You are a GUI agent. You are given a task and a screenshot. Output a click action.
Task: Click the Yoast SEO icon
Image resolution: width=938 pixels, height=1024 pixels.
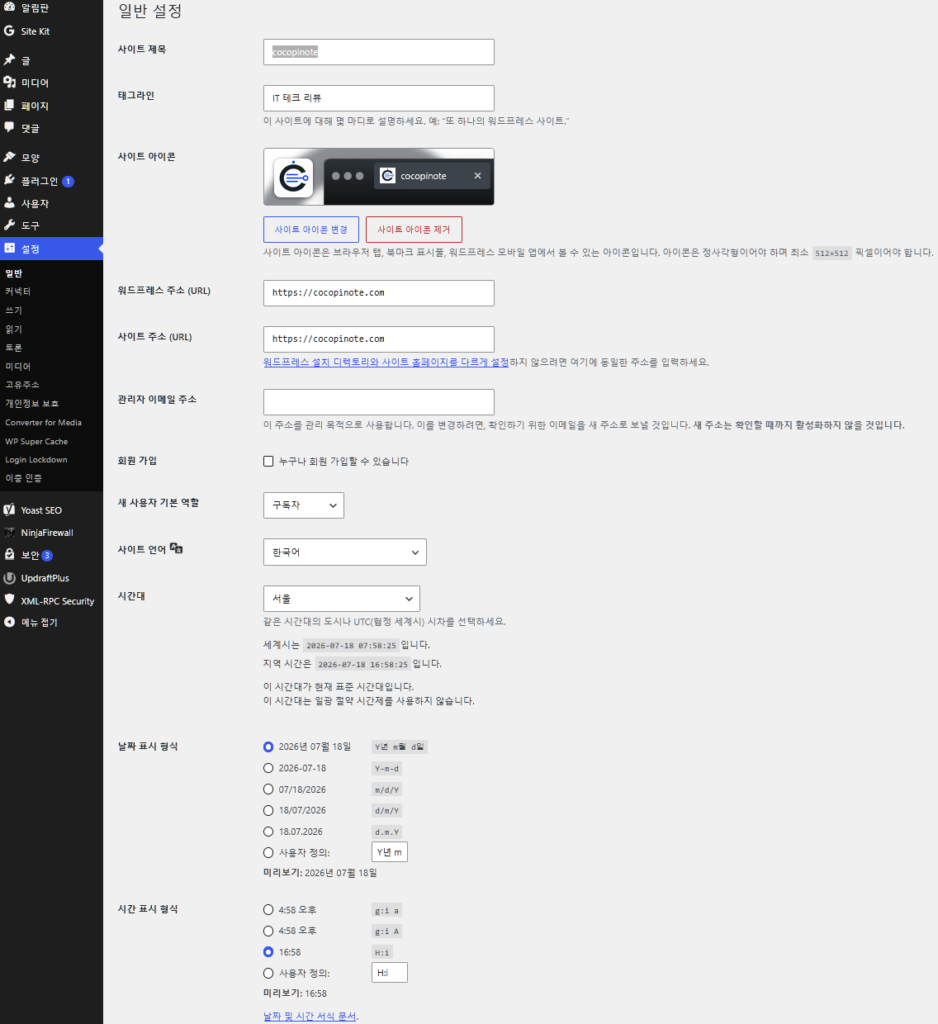tap(9, 509)
